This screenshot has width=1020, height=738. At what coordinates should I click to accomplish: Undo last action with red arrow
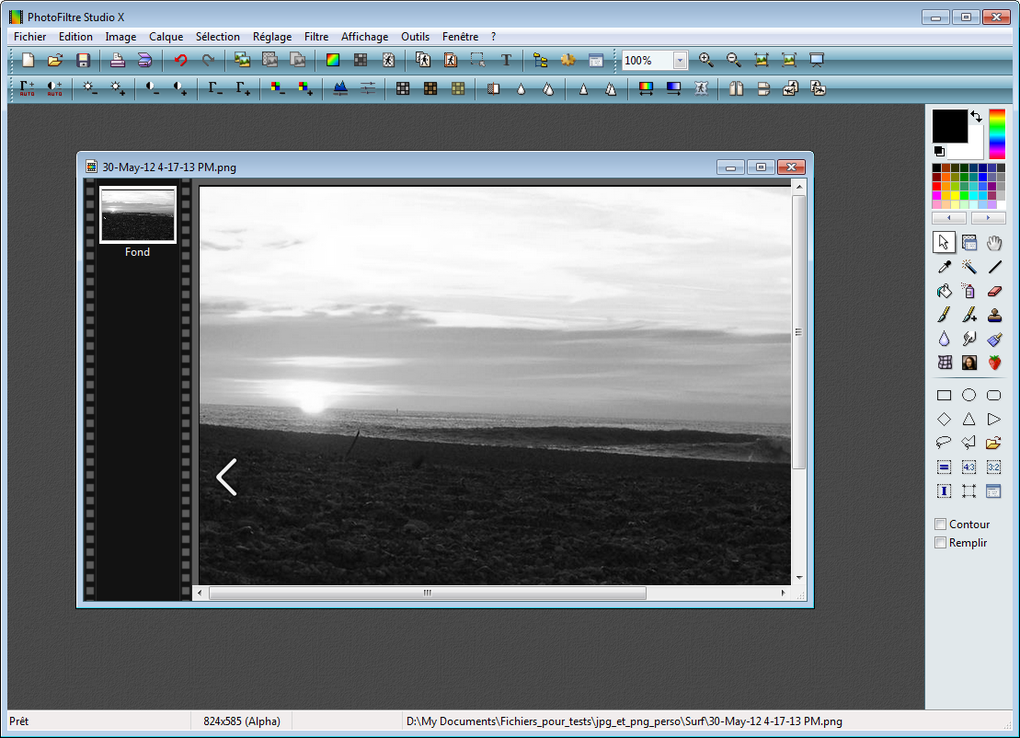click(181, 61)
